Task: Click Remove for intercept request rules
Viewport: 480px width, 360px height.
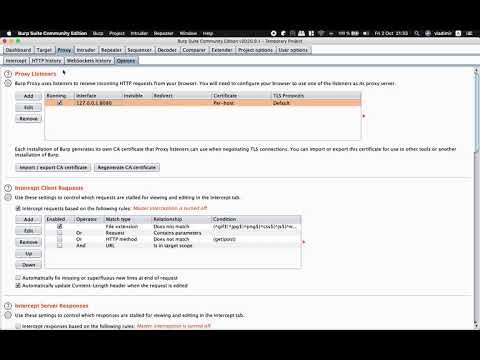Action: (29, 242)
